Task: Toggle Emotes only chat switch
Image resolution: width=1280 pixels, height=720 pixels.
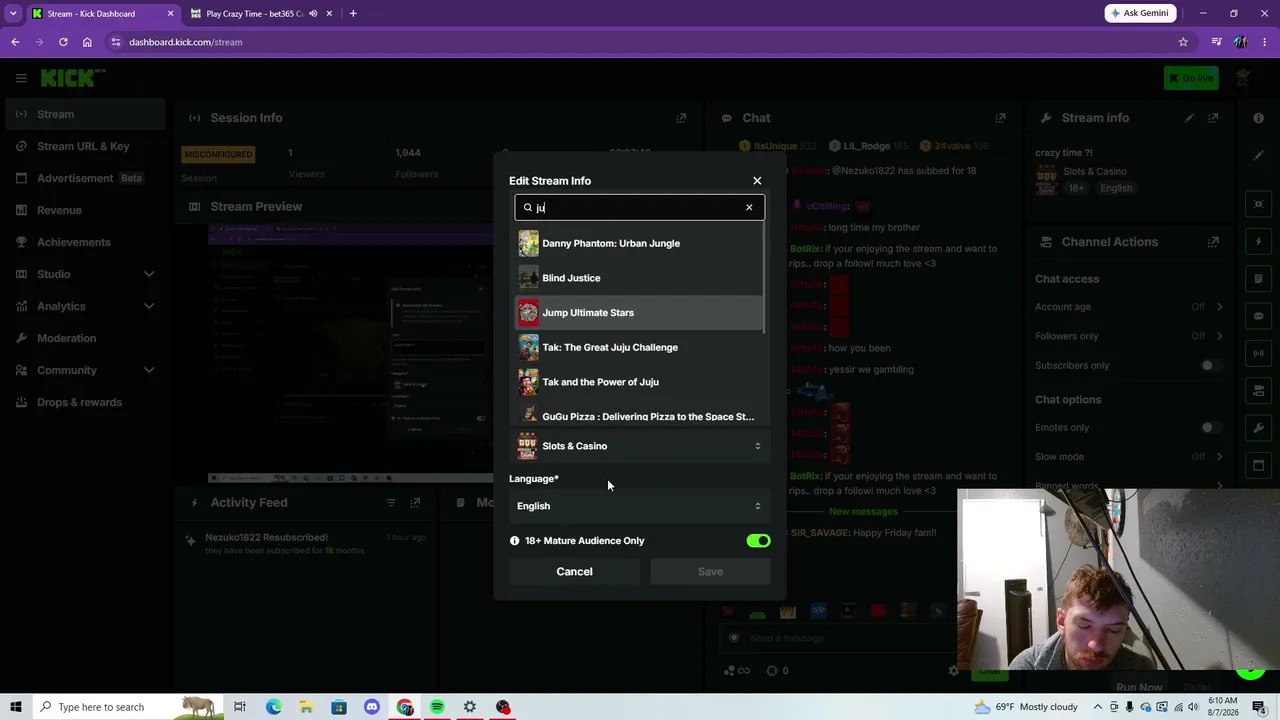Action: [x=1211, y=428]
